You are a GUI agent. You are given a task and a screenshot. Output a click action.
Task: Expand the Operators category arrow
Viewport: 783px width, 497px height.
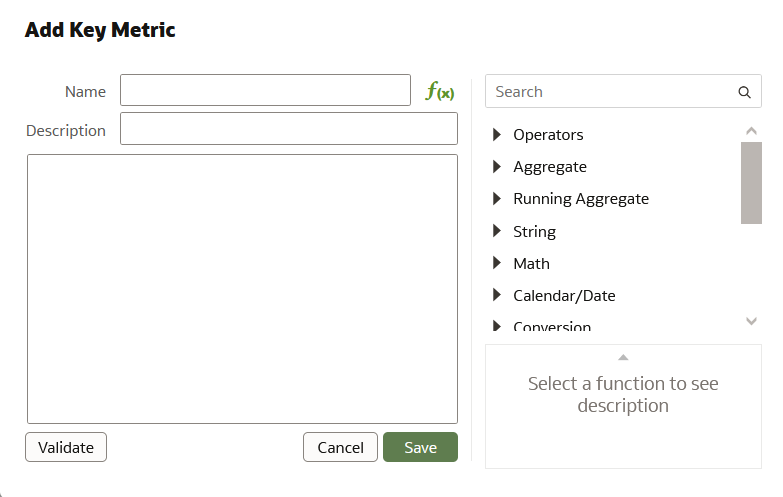(497, 135)
